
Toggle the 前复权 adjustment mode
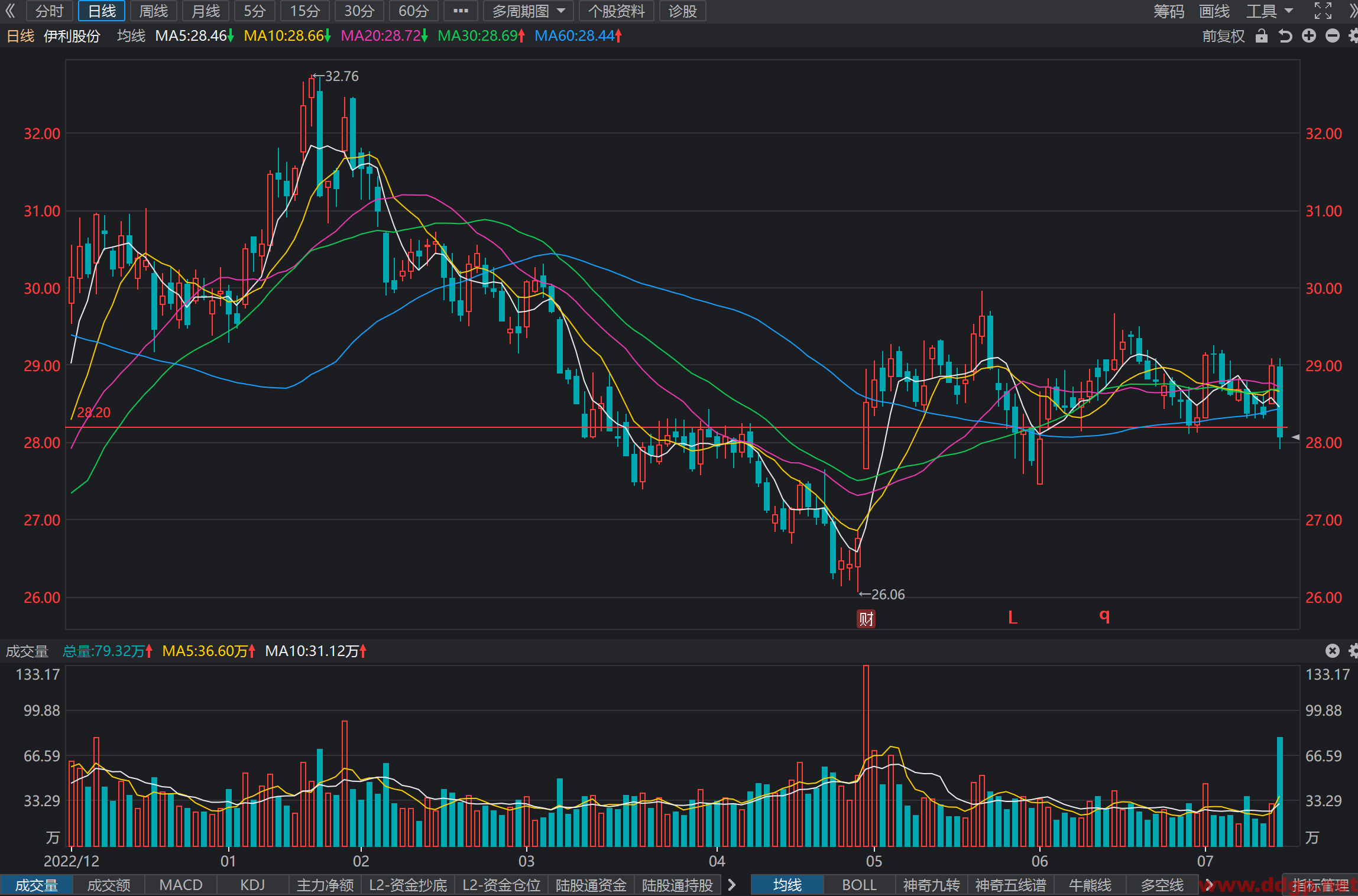tap(1223, 36)
